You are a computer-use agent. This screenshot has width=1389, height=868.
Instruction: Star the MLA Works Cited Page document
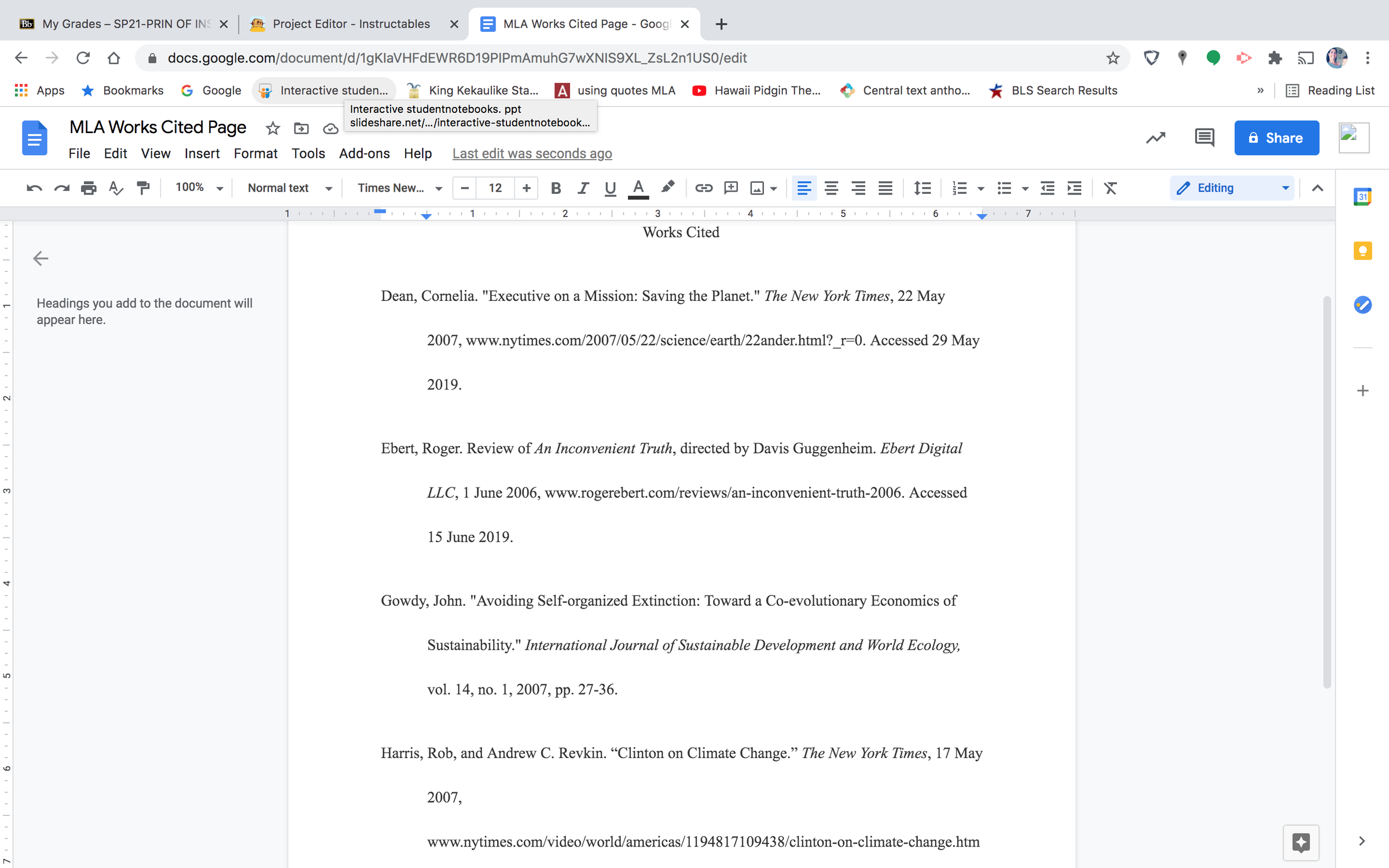point(273,128)
